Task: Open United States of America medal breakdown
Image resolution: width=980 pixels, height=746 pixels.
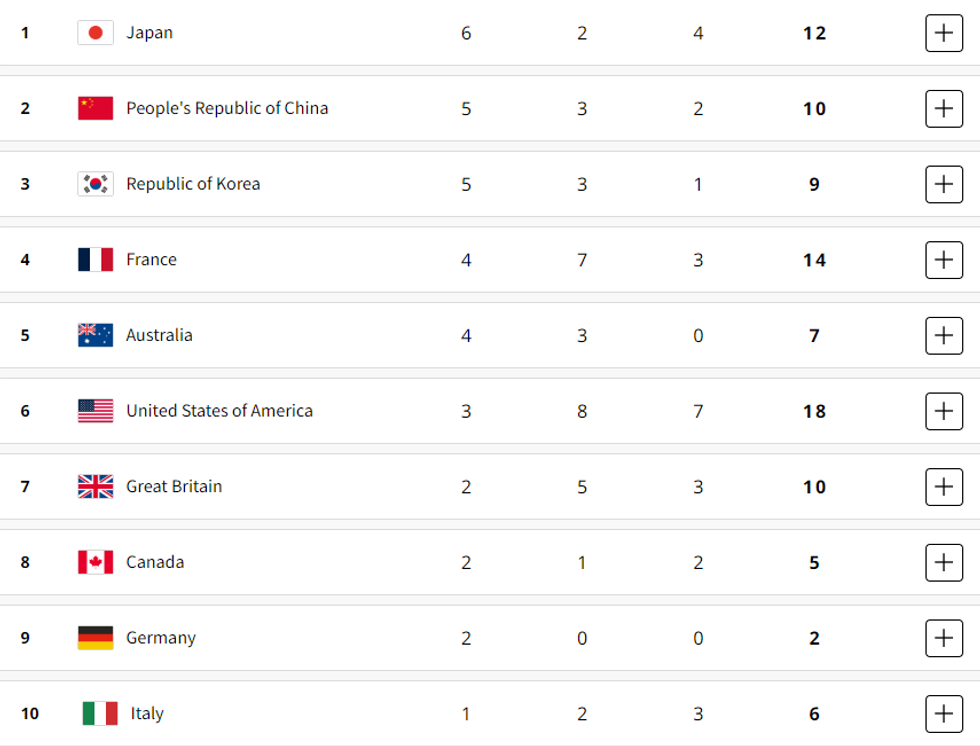Action: click(944, 411)
